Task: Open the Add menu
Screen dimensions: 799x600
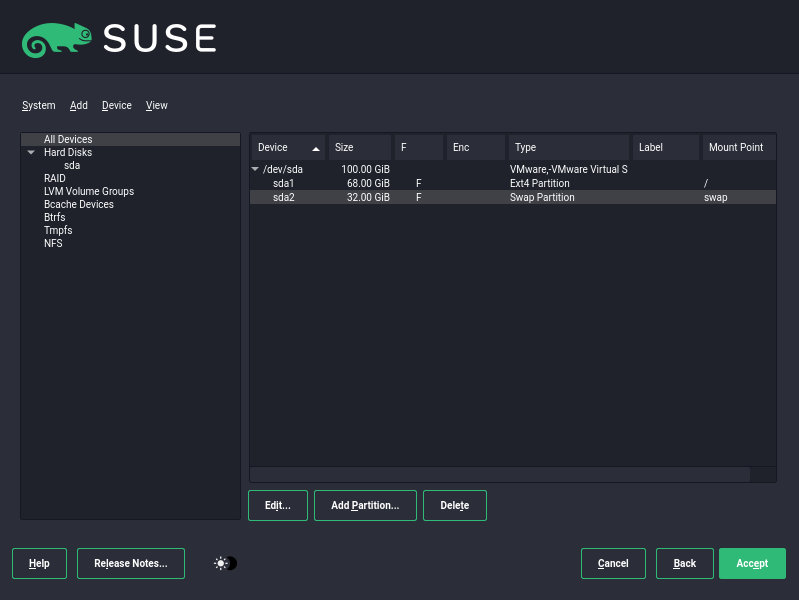Action: [x=78, y=106]
